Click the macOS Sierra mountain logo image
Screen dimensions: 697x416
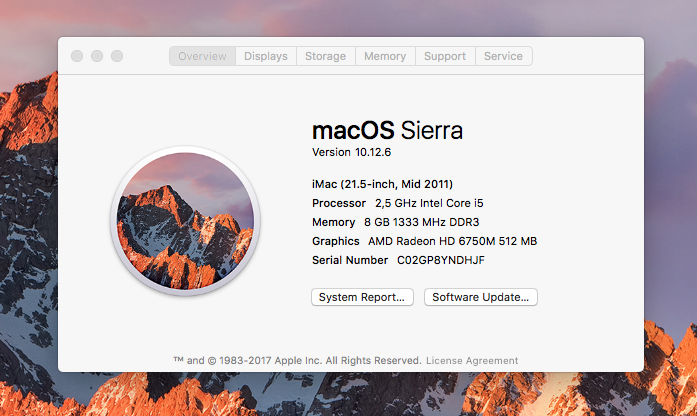185,220
